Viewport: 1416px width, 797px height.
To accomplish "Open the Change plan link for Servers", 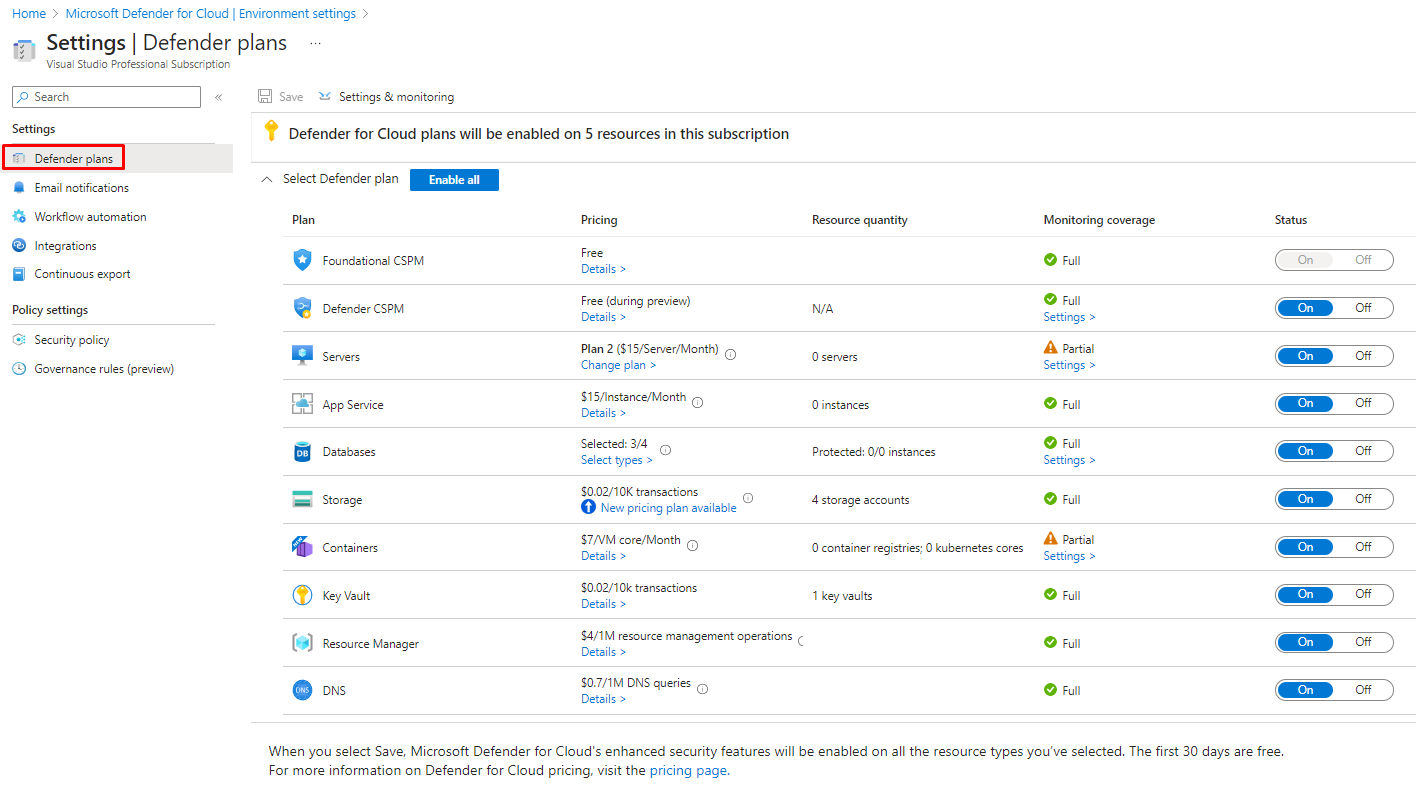I will pyautogui.click(x=618, y=365).
